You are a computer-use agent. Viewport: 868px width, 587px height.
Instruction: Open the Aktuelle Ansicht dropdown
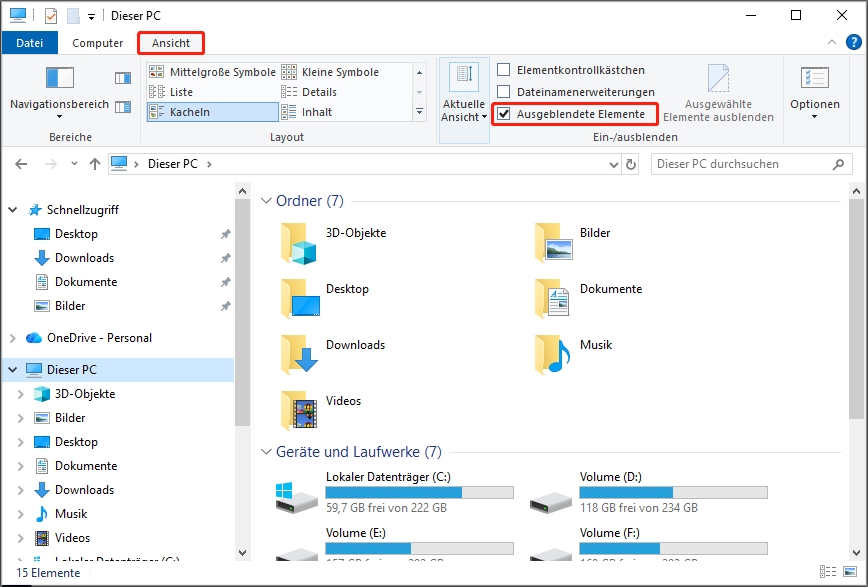click(464, 101)
